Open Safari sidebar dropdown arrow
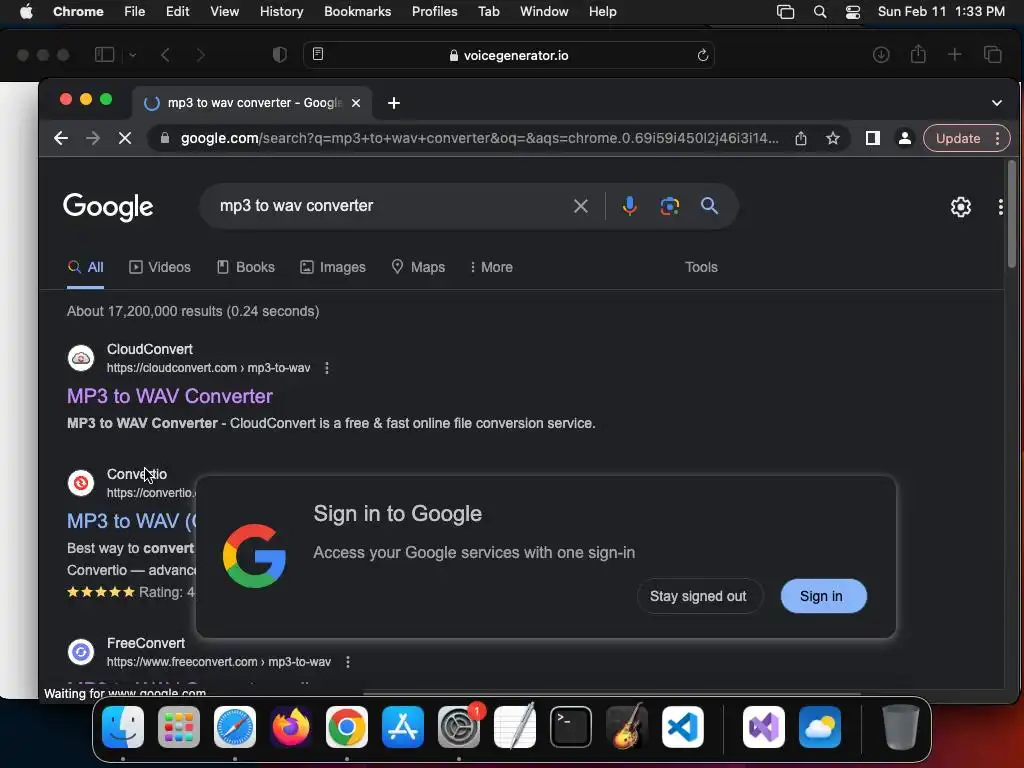This screenshot has width=1024, height=768. (x=133, y=56)
